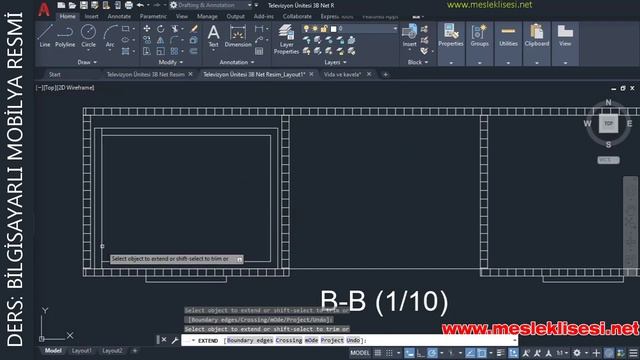
Task: Click the Save icon in quick access toolbar
Action: [84, 5]
